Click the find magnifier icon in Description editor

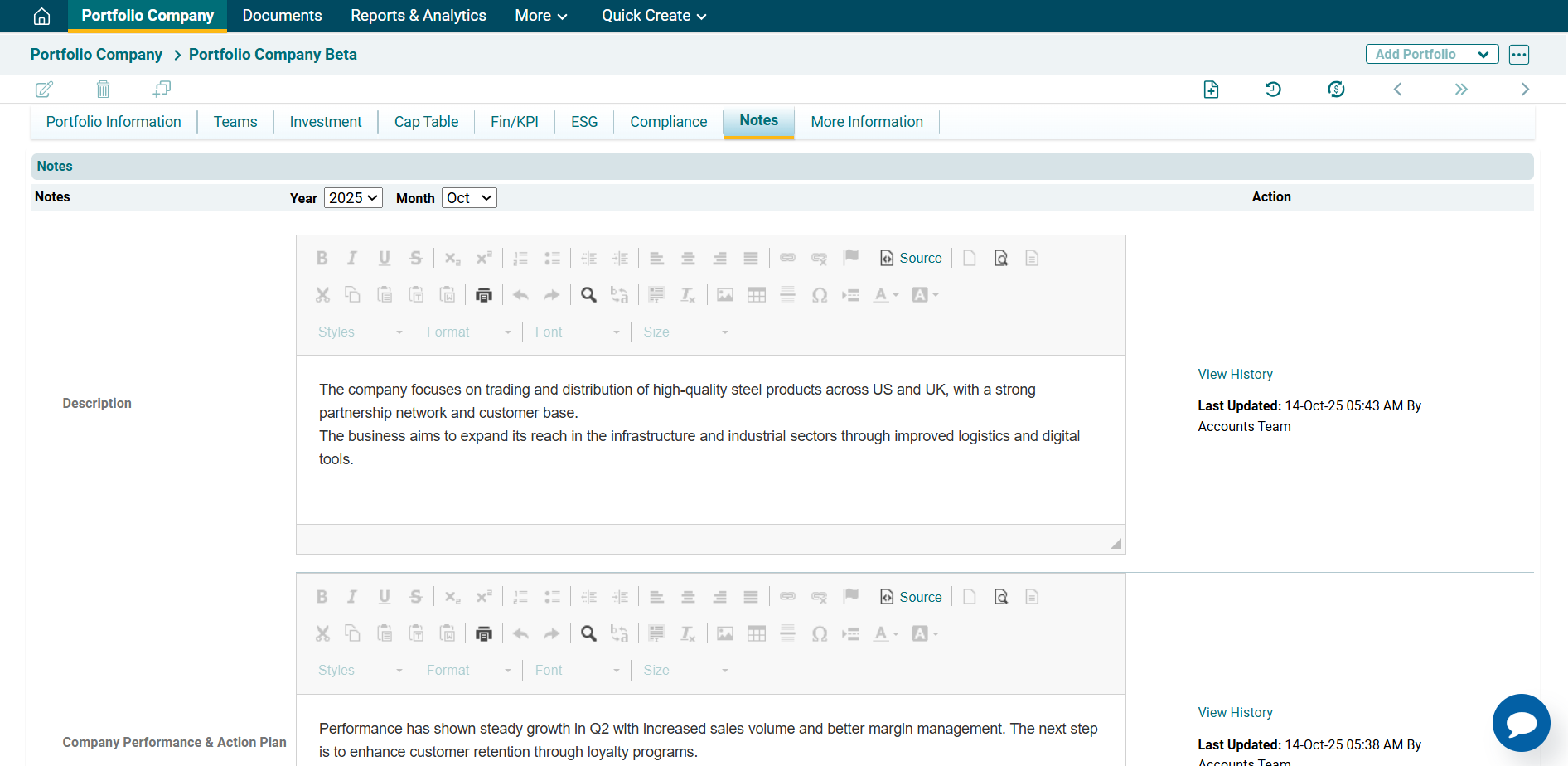click(588, 295)
